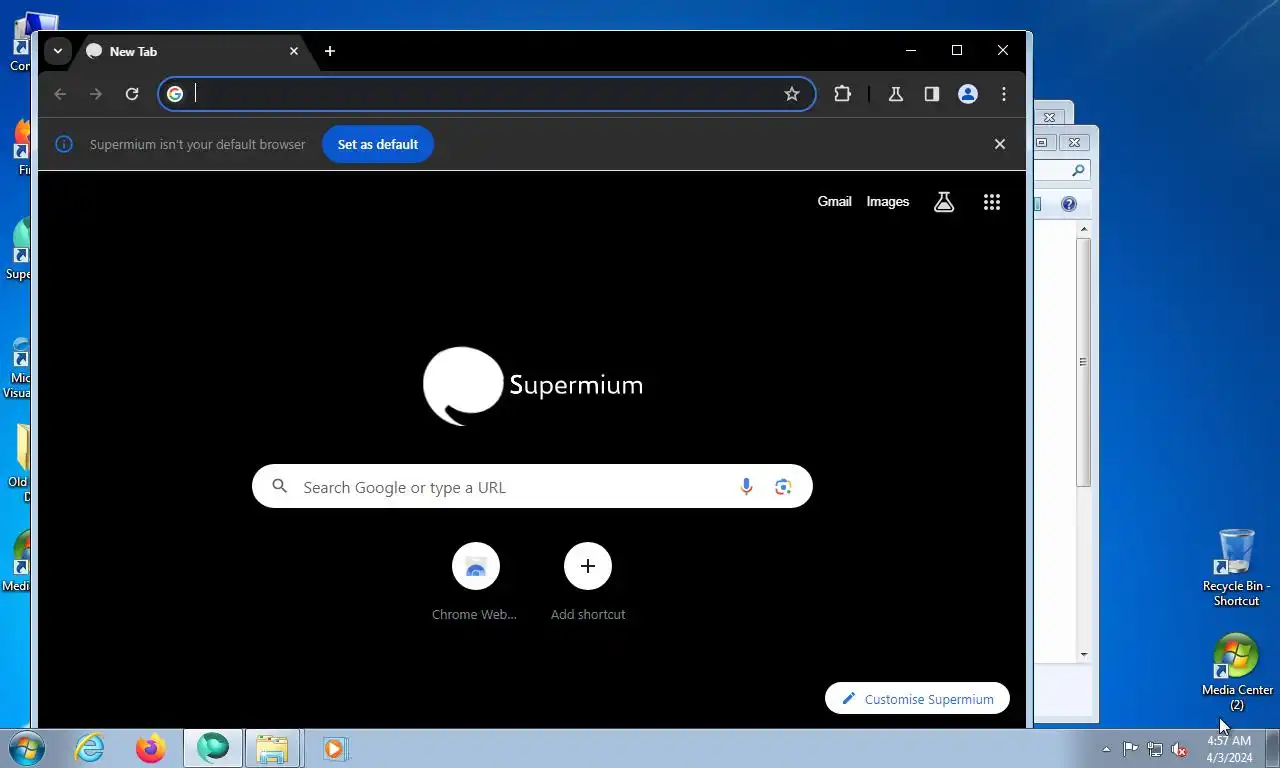
Task: Open the profile avatar menu
Action: [968, 94]
